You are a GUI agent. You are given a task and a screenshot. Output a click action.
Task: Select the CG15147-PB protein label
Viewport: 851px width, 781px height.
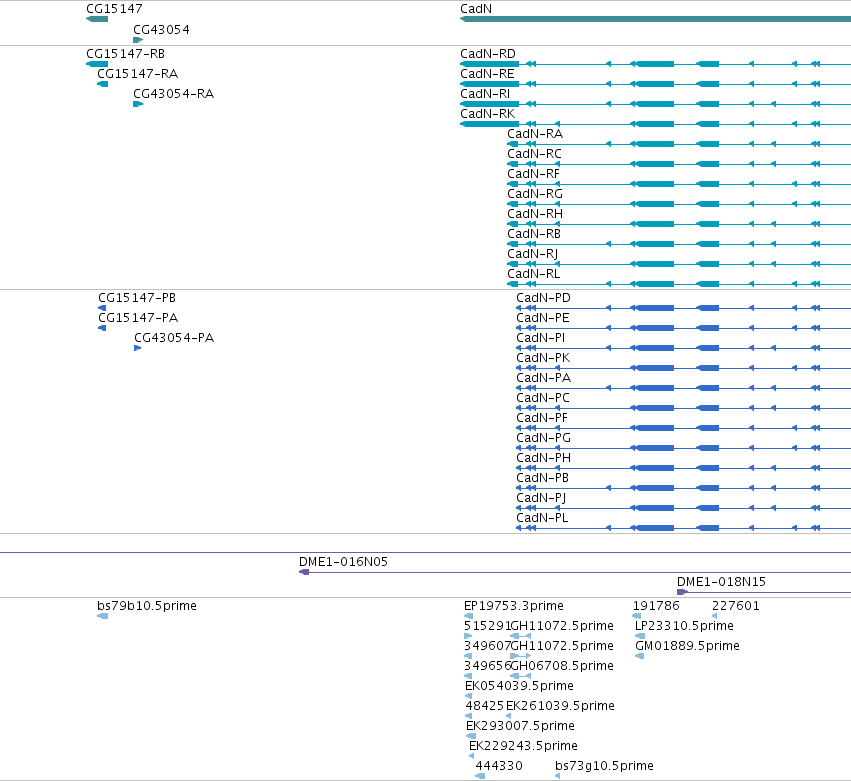click(137, 298)
